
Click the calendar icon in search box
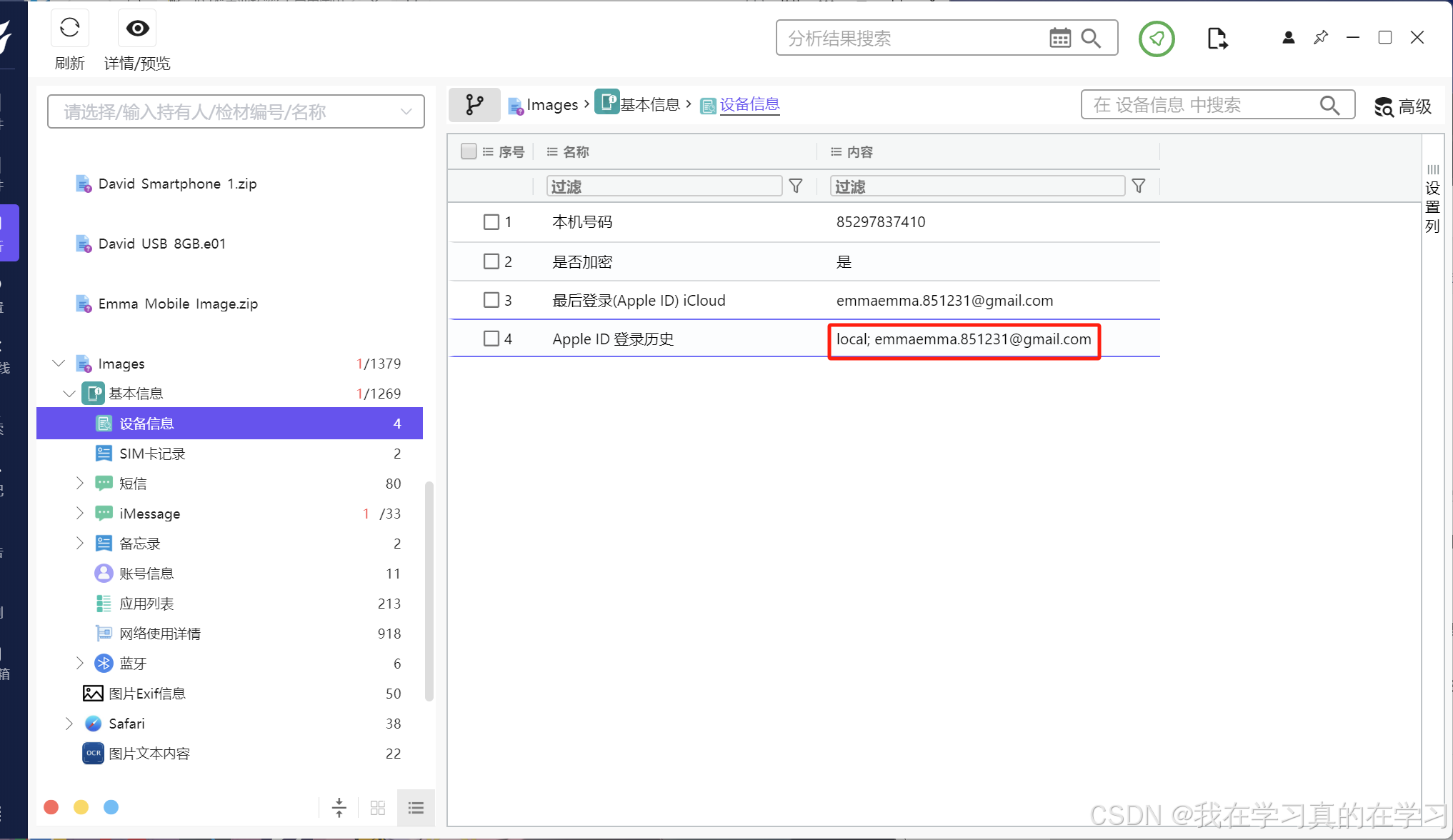[1059, 38]
